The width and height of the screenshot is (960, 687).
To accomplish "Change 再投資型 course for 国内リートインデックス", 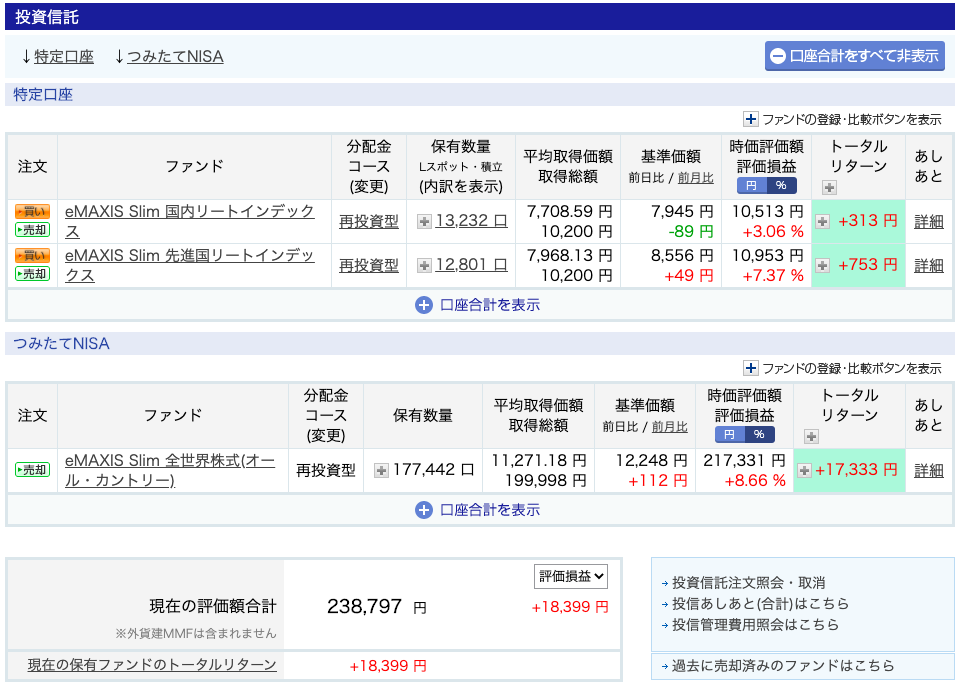I will pos(369,222).
